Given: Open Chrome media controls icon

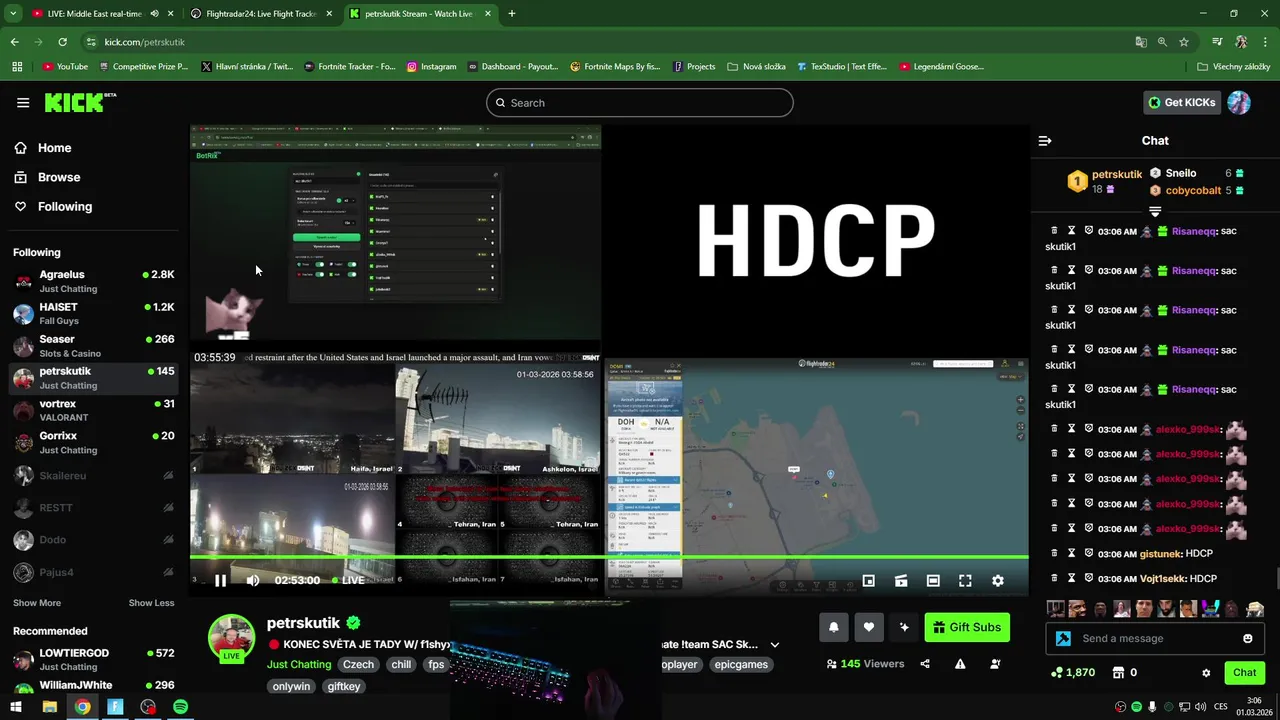Looking at the screenshot, I should [x=1217, y=42].
